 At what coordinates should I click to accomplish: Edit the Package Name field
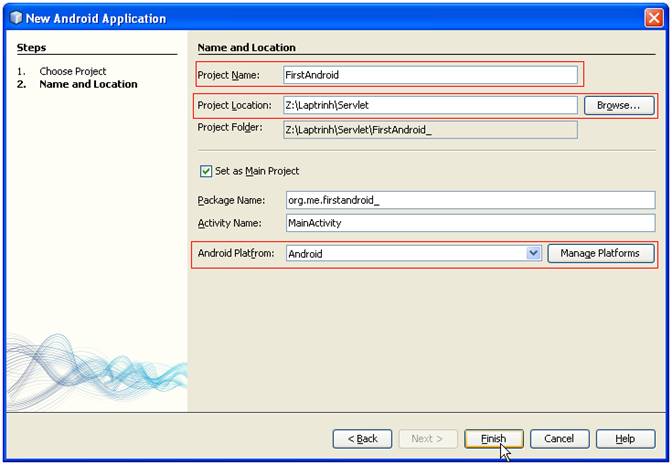point(471,200)
